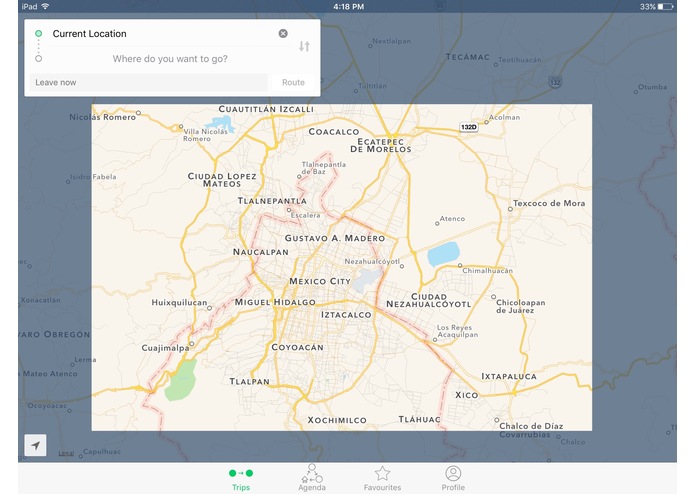Tap the Villa Nicolás Romero label
Viewport: 695px width, 494px height.
(205, 135)
